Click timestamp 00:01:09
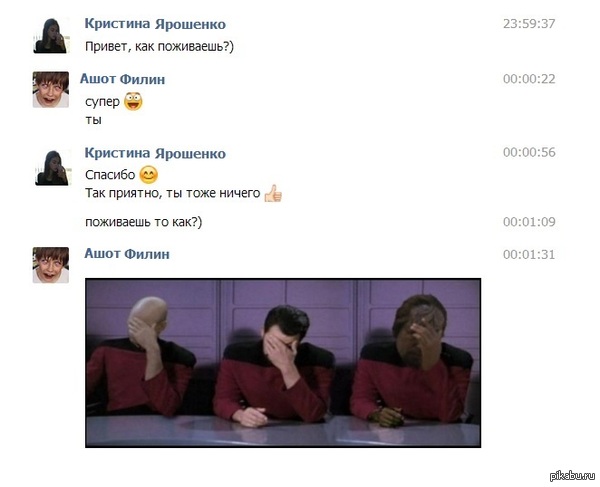This screenshot has height=487, width=600. click(529, 222)
